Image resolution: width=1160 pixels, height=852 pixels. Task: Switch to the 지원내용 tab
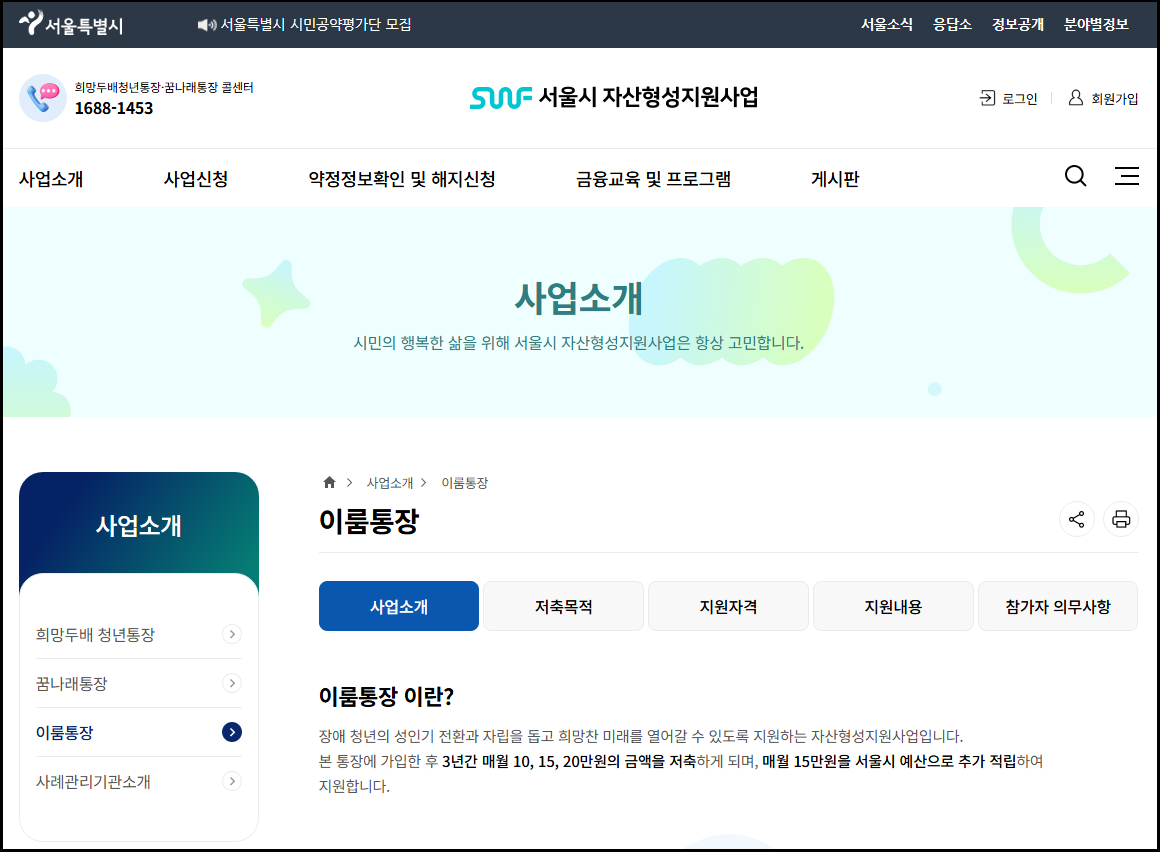894,606
